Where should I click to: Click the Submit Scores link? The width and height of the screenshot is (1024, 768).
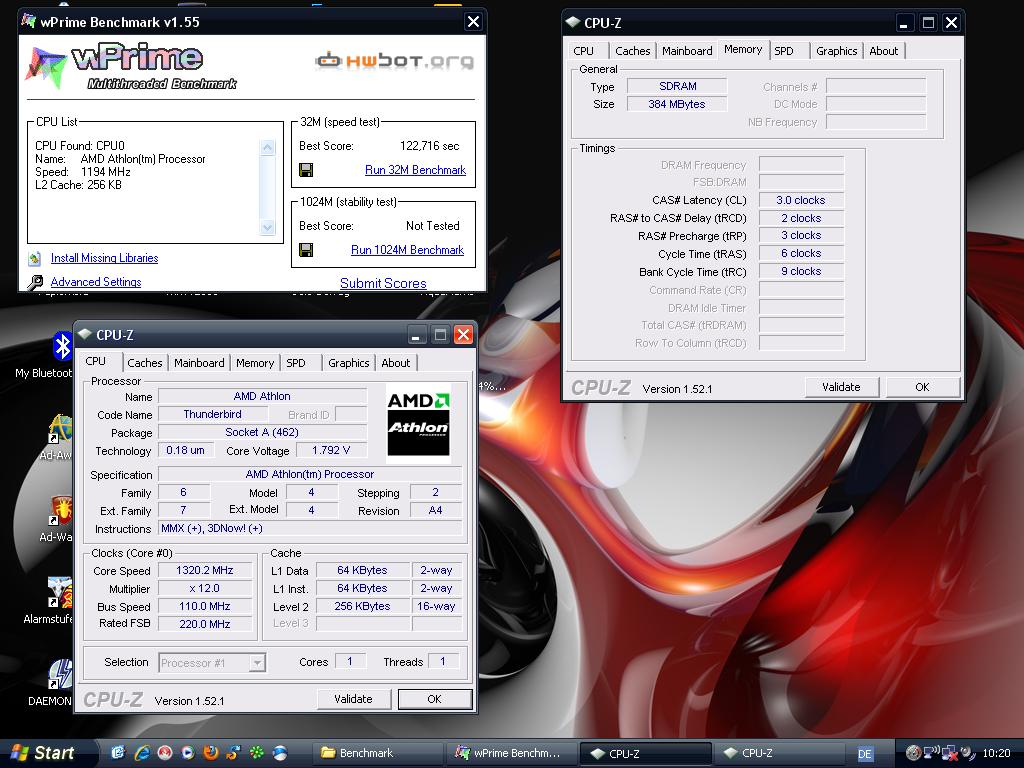[x=383, y=283]
